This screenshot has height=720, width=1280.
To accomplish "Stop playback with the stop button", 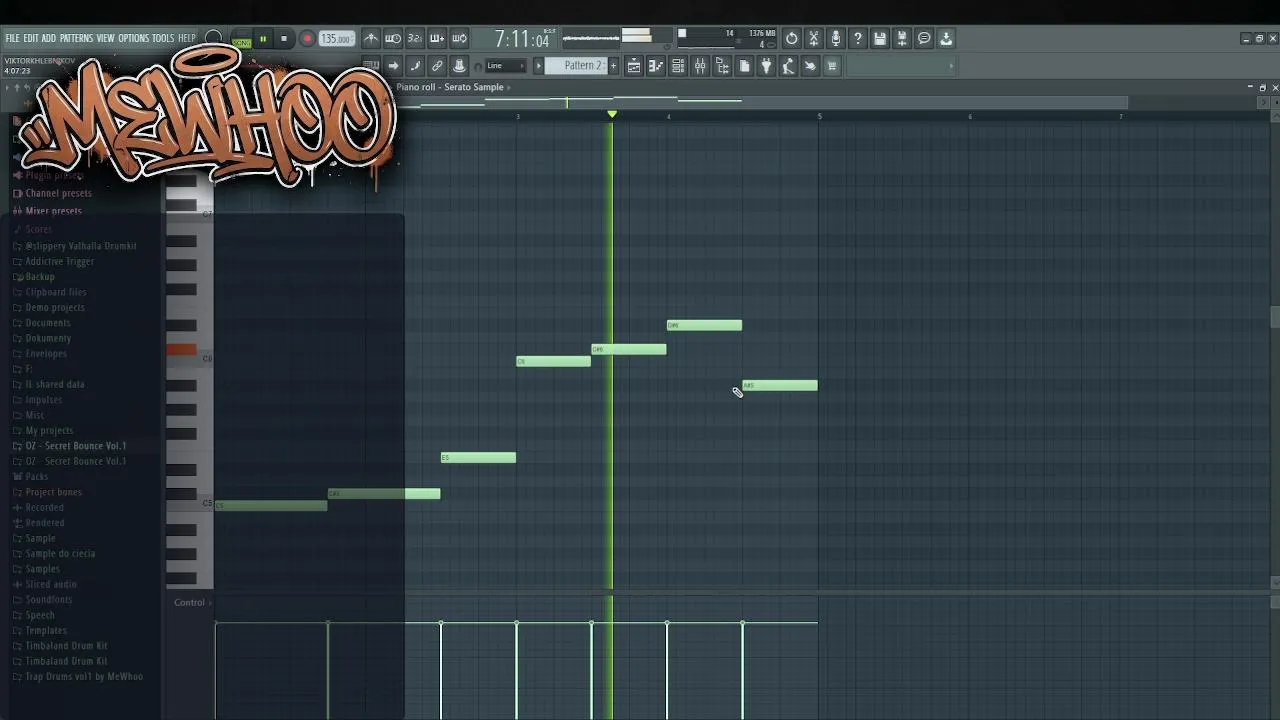I will 284,39.
